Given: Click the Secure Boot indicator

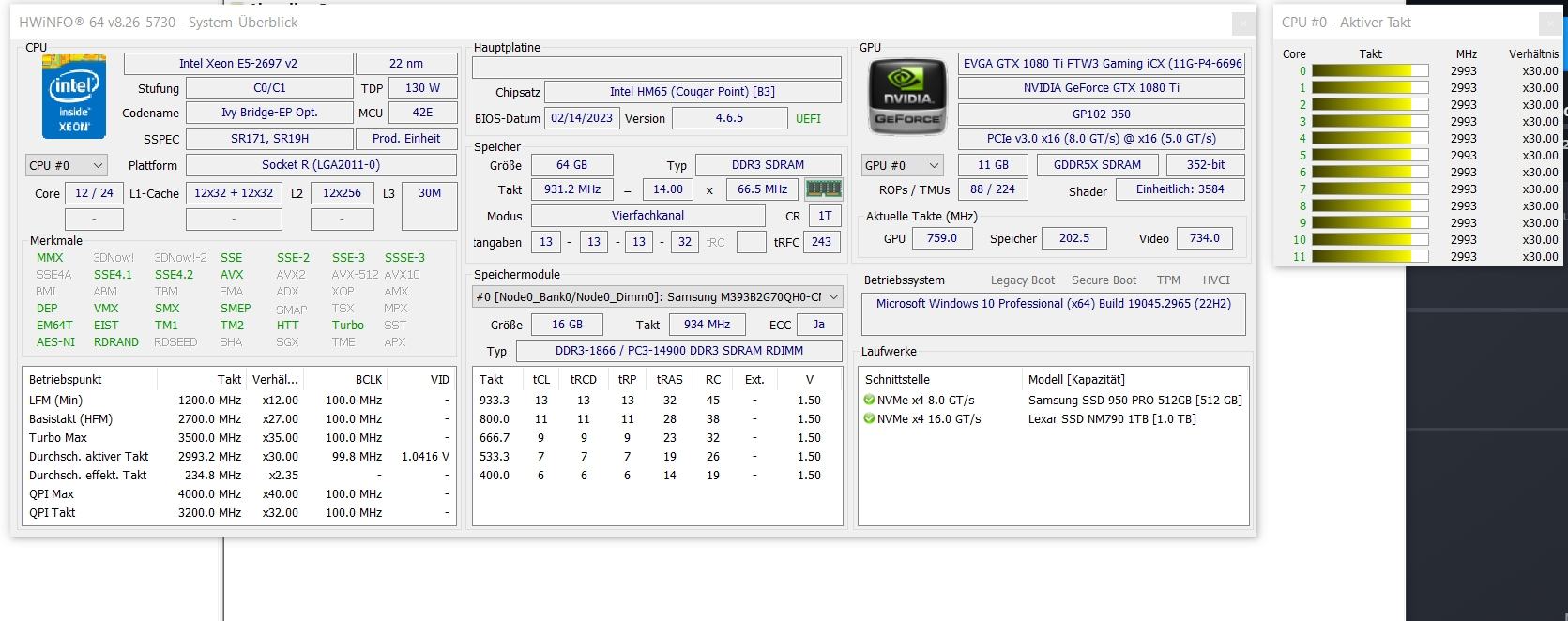Looking at the screenshot, I should click(1104, 280).
